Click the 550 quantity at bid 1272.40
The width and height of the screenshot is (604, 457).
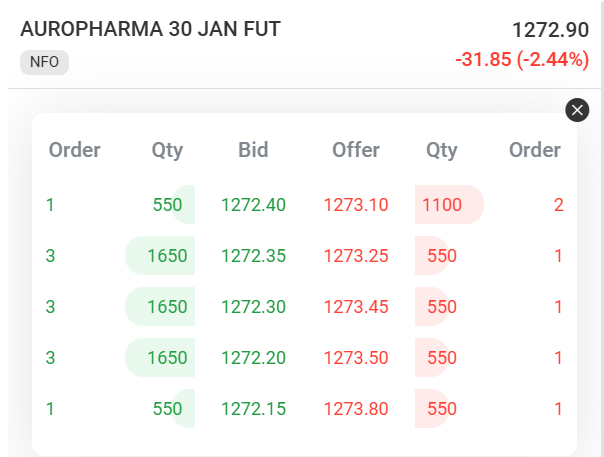168,205
